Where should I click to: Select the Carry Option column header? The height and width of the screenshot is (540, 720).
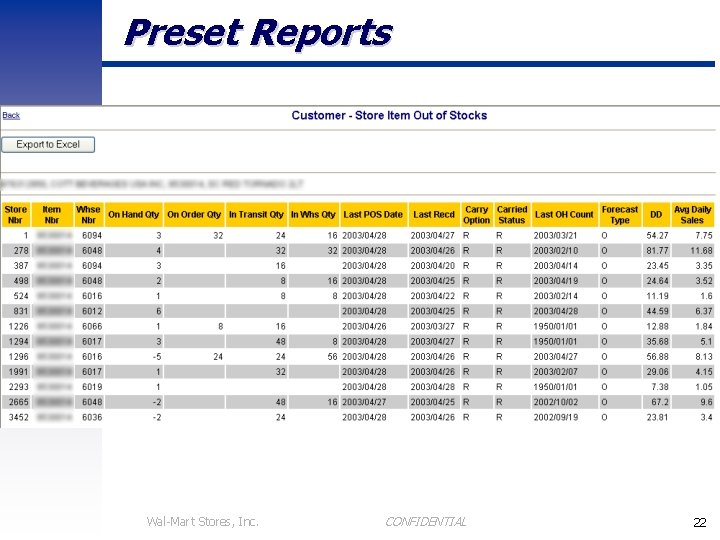(x=477, y=214)
